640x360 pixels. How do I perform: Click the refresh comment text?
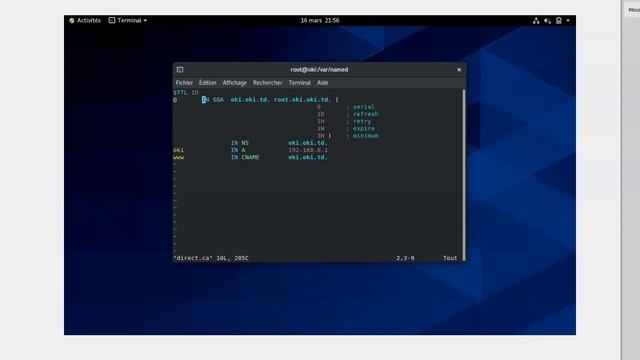tap(366, 114)
